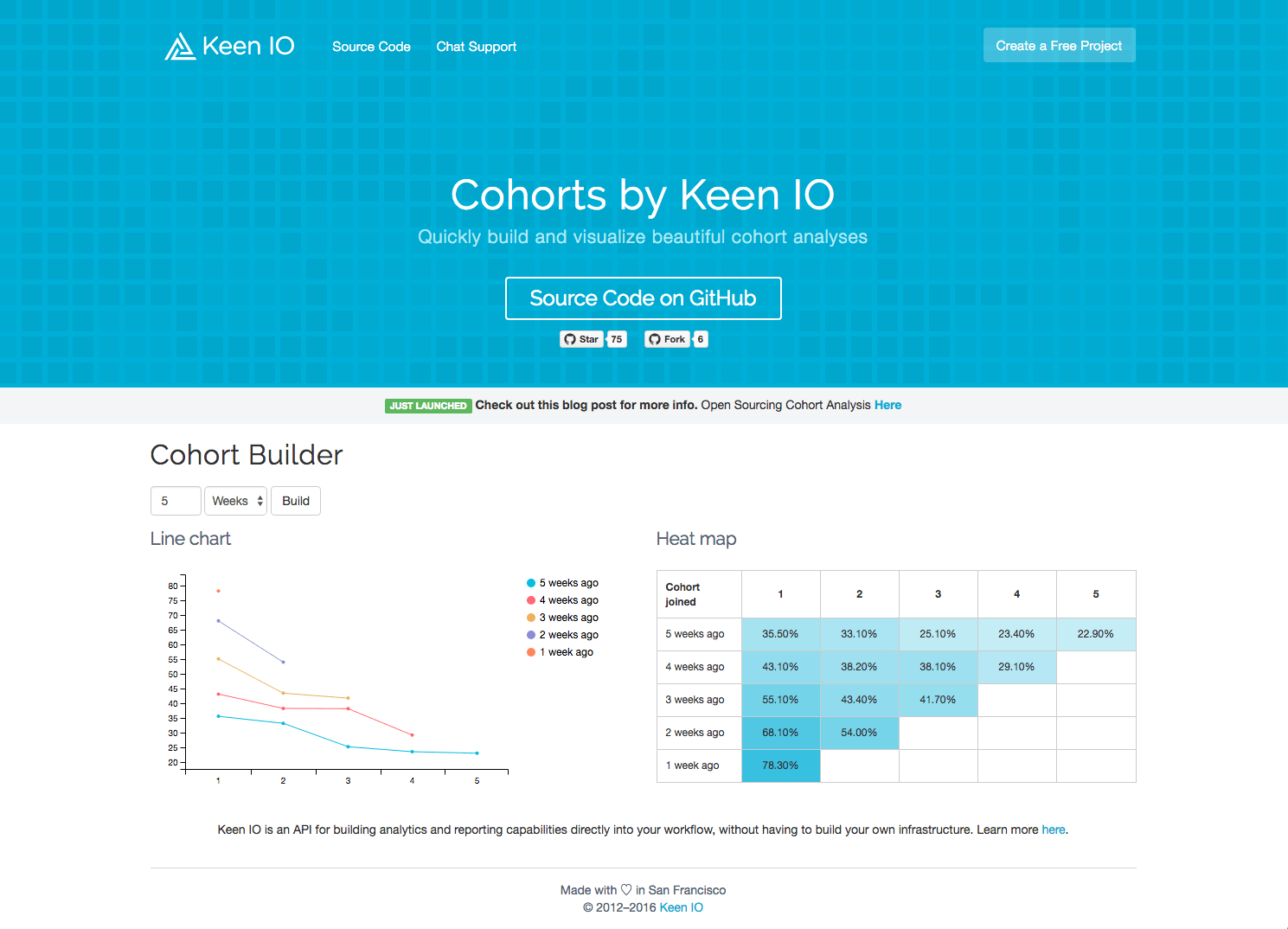Click the heart symbol in the footer
Screen dimensions: 1288x929
[625, 889]
